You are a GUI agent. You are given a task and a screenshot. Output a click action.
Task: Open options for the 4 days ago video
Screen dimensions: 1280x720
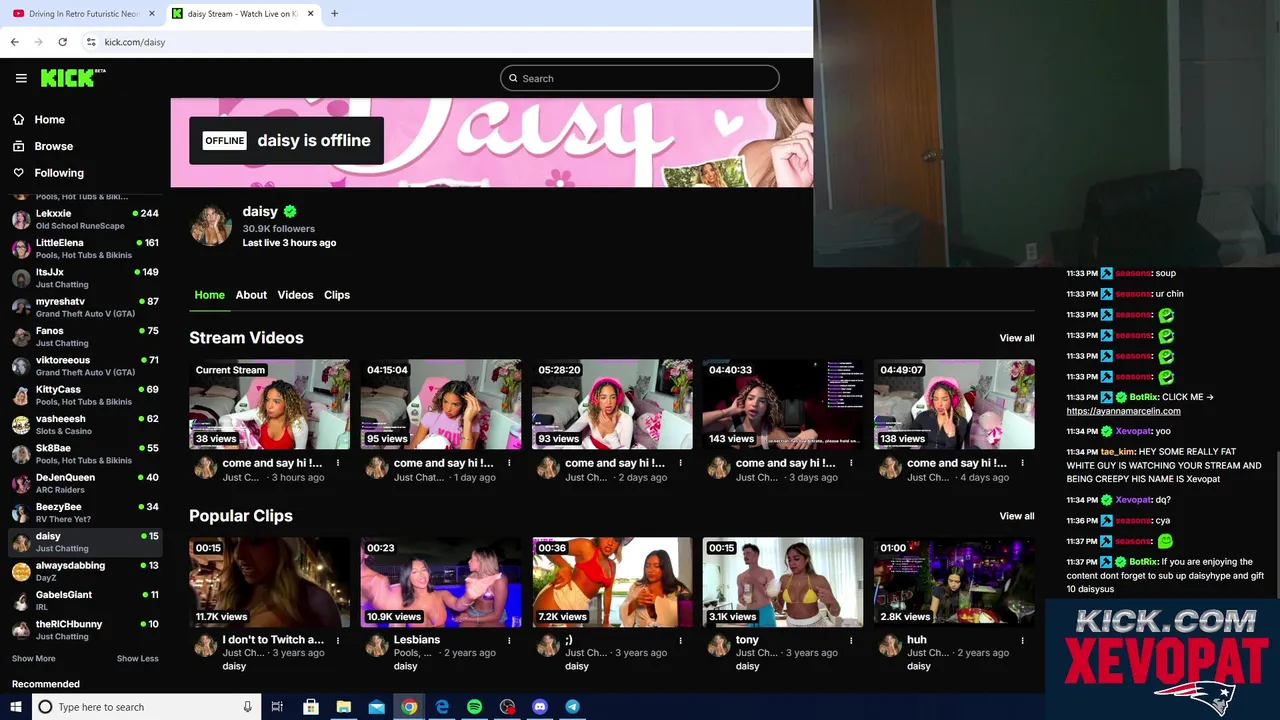click(1022, 463)
